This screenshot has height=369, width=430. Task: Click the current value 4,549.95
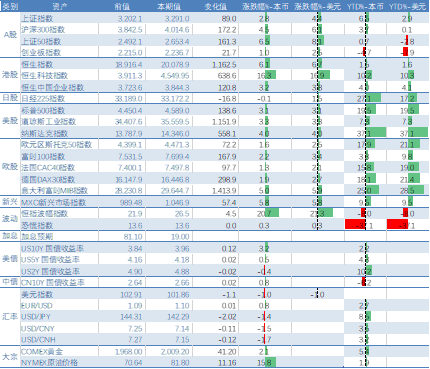(x=175, y=76)
